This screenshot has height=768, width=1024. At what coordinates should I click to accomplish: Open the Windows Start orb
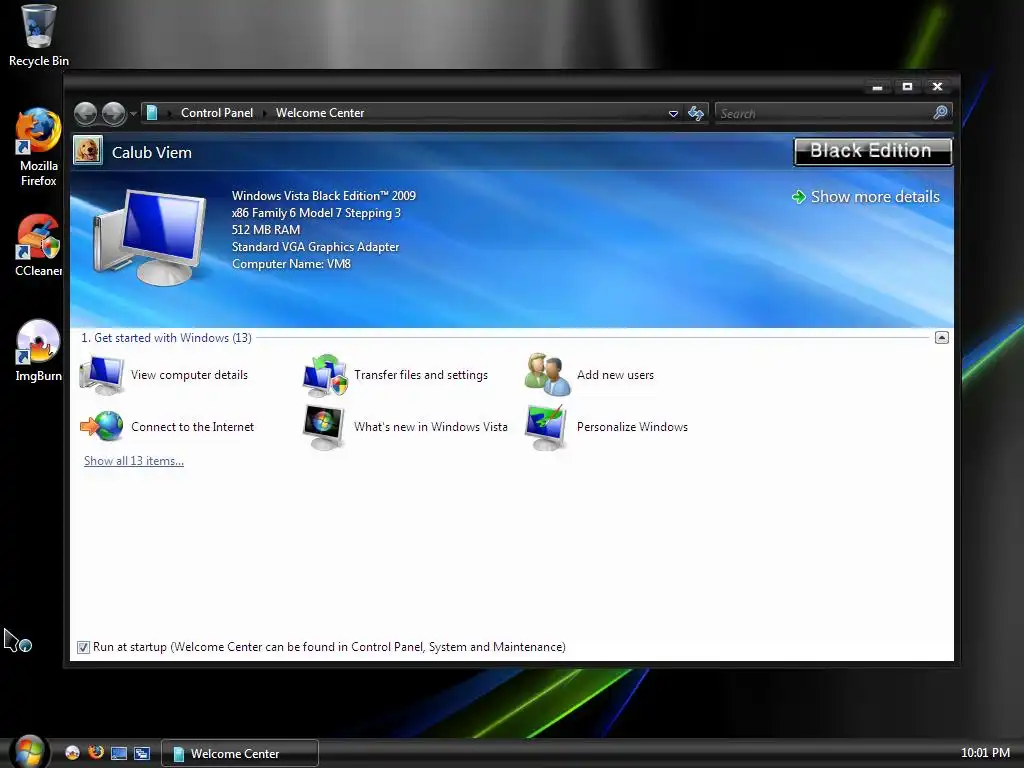(x=29, y=752)
